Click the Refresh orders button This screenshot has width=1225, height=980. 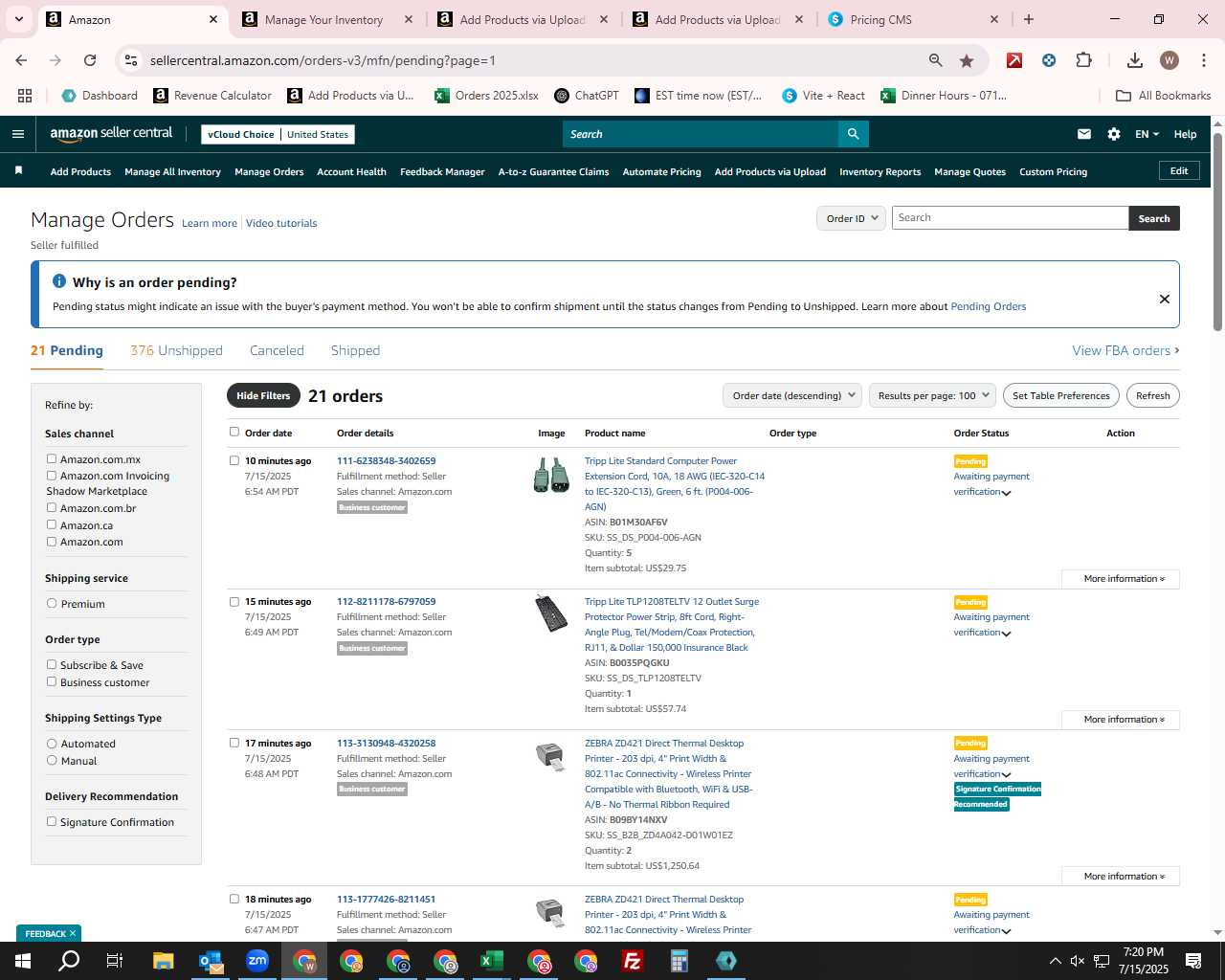pyautogui.click(x=1153, y=395)
